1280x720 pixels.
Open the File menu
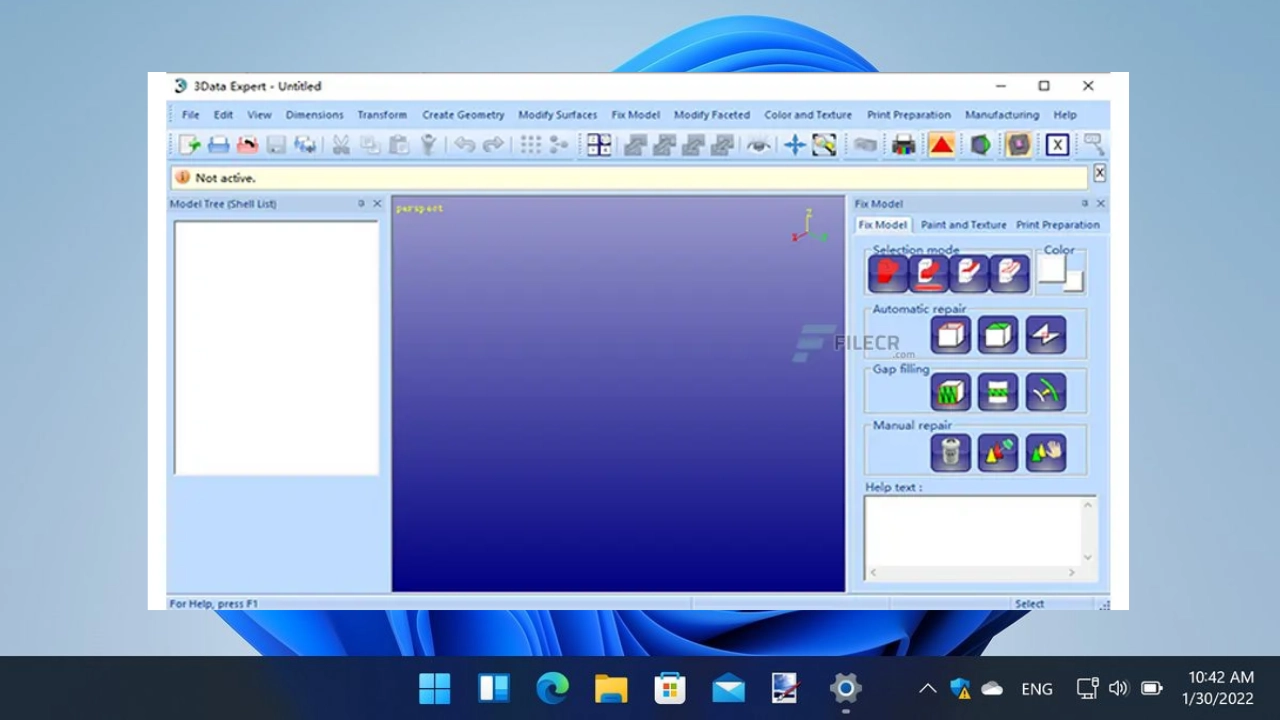(x=190, y=115)
